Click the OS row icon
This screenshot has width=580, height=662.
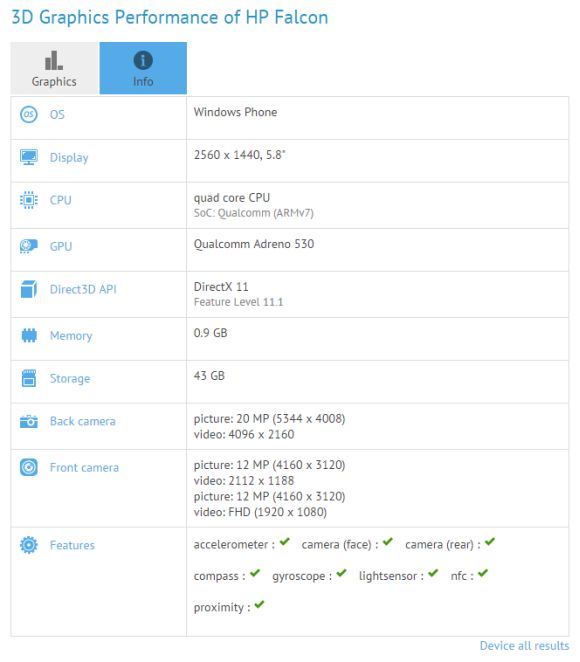pos(29,114)
